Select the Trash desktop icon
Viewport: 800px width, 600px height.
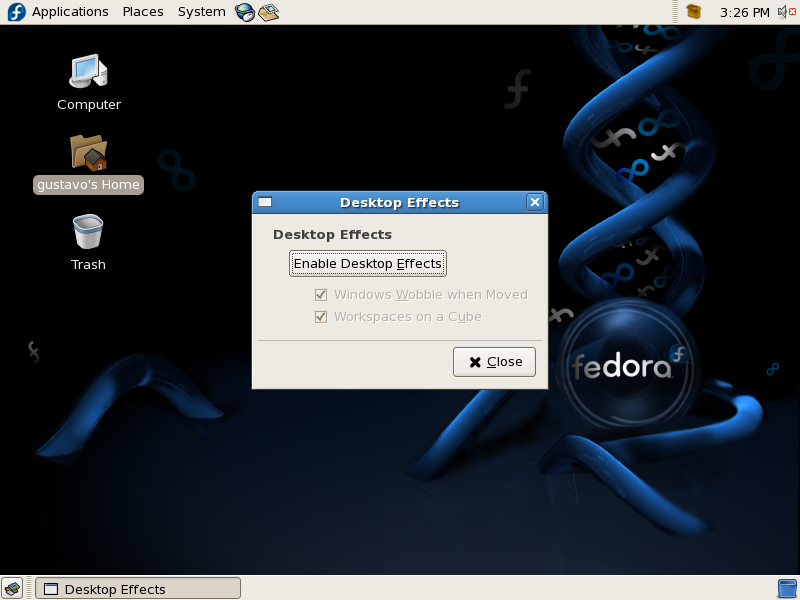[x=88, y=232]
